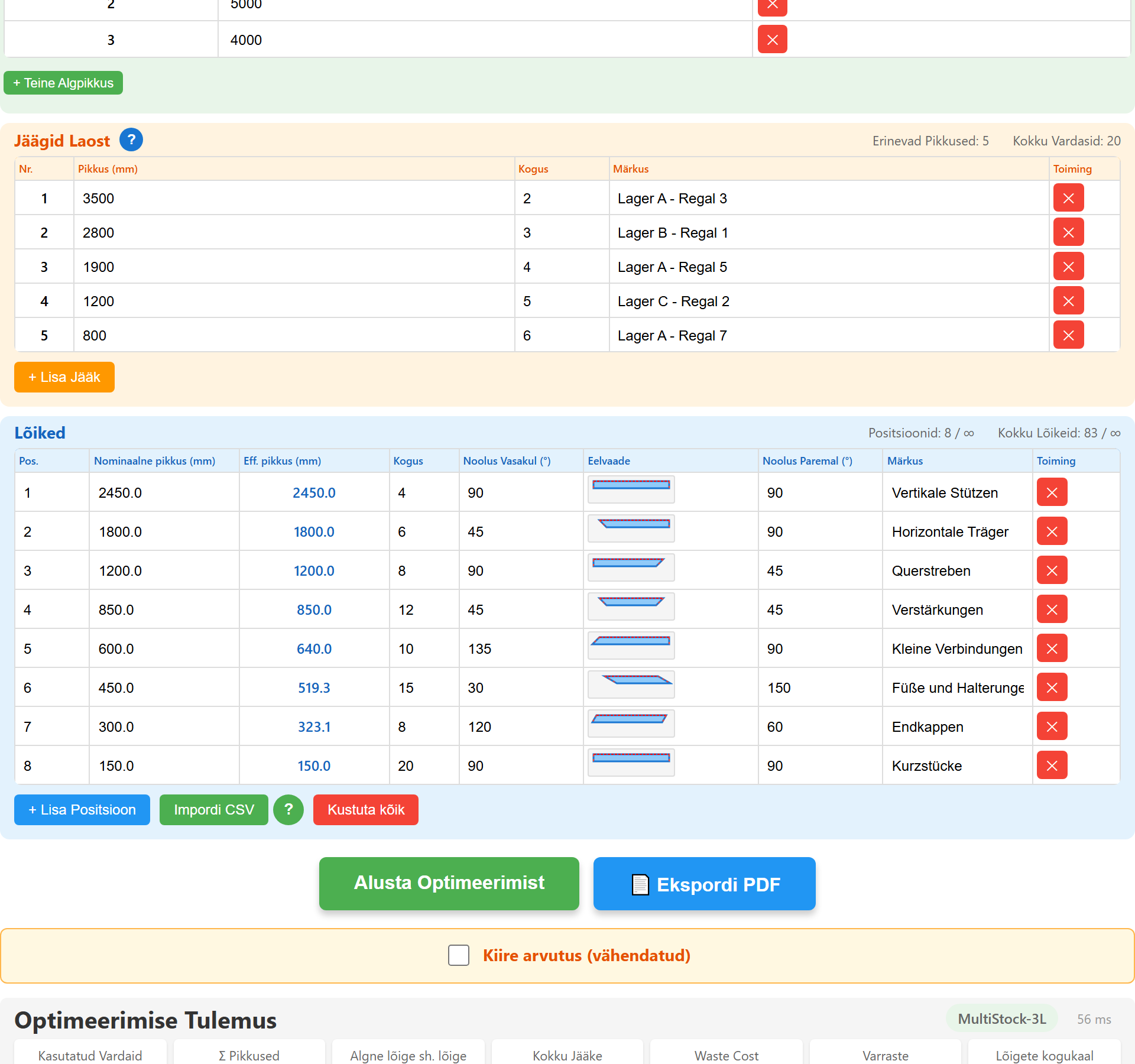Click effective length value 323.1
This screenshot has width=1135, height=1064.
[314, 726]
